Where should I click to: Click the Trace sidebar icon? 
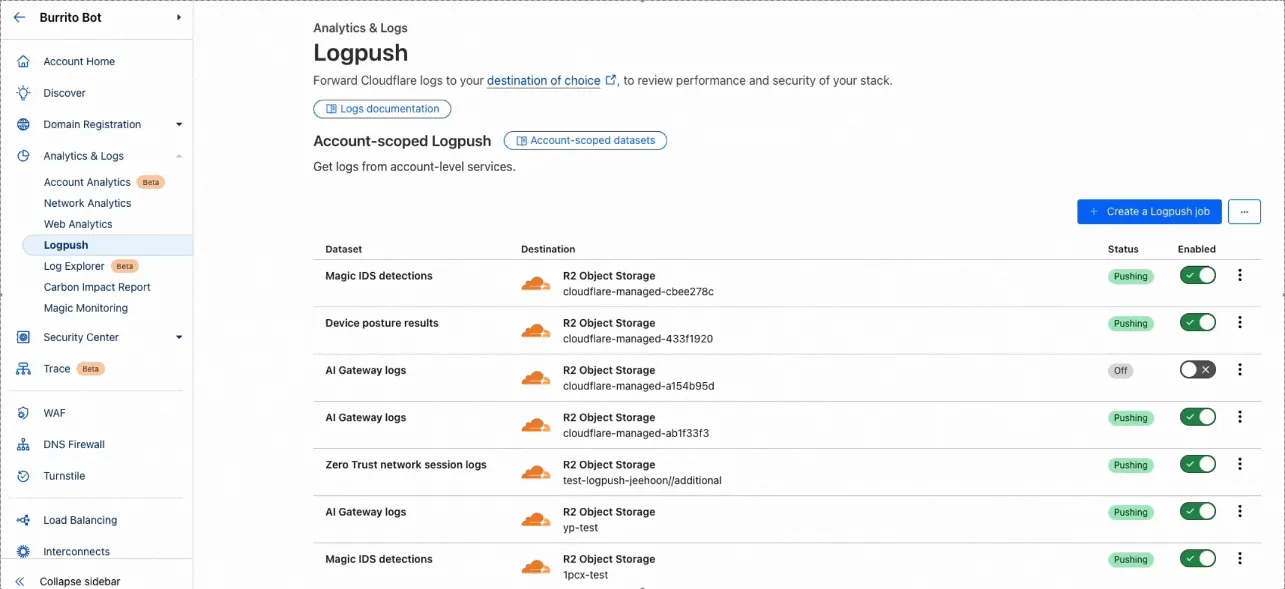click(22, 368)
